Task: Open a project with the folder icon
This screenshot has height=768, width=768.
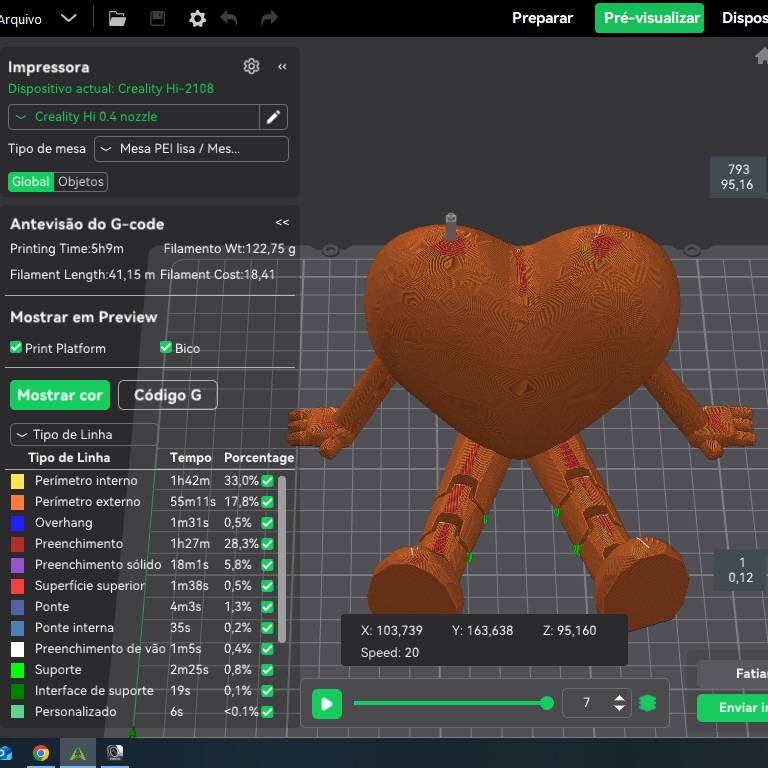Action: (x=117, y=18)
